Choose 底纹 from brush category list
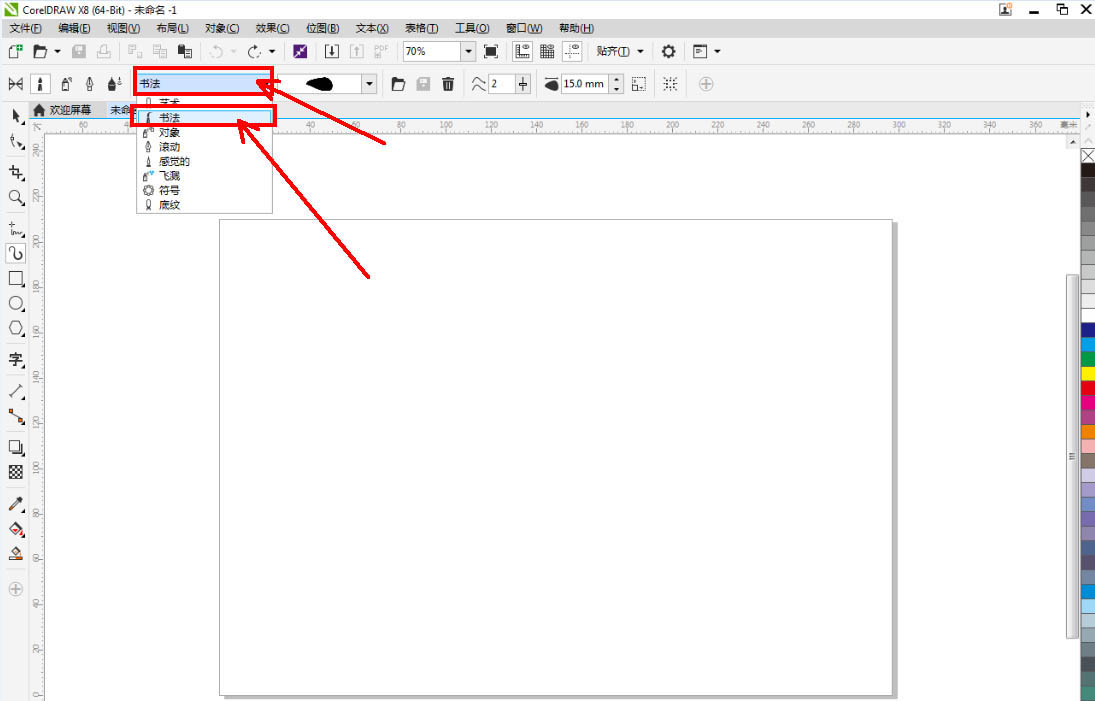1095x701 pixels. (x=204, y=205)
